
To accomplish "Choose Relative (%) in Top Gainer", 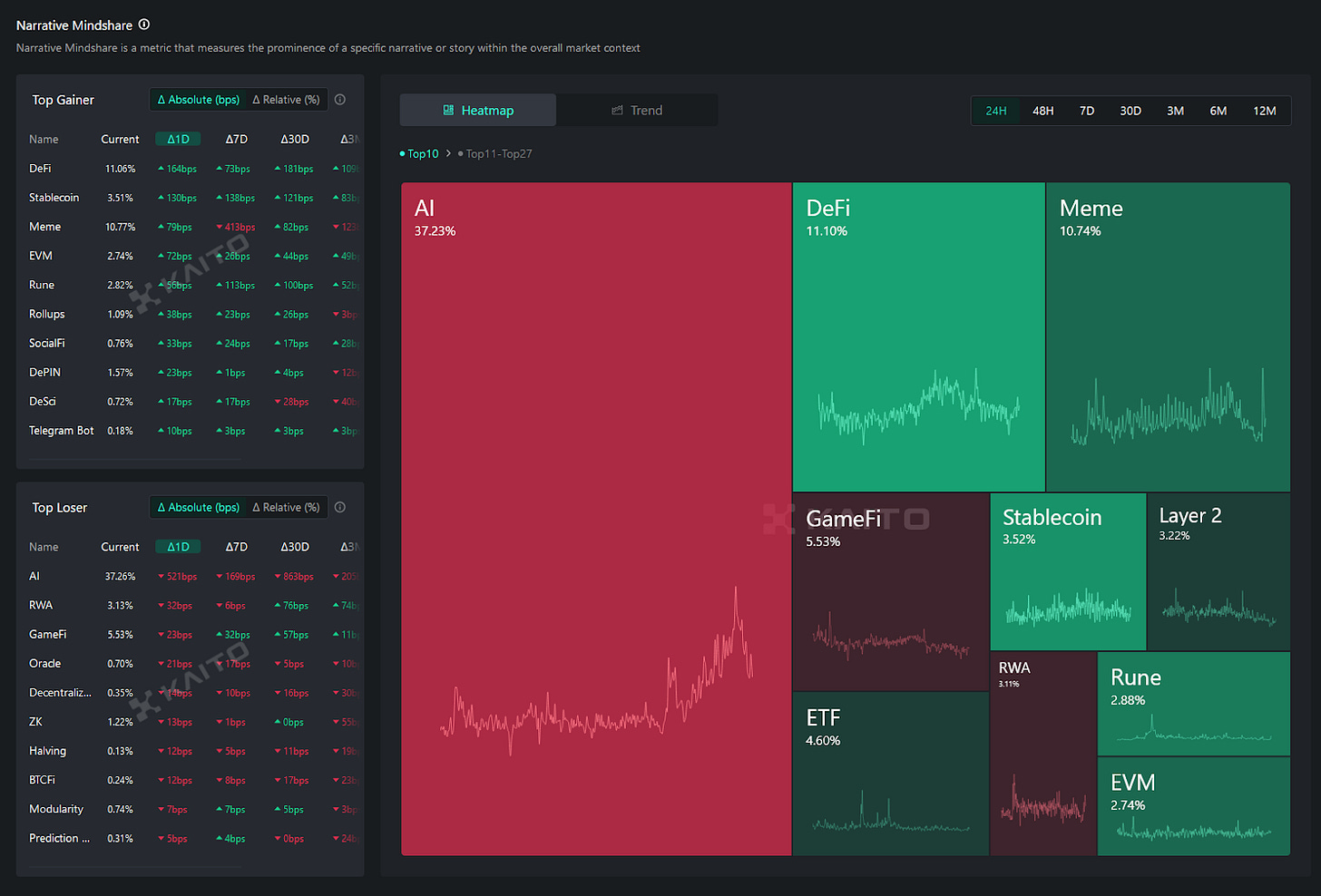I will [286, 100].
